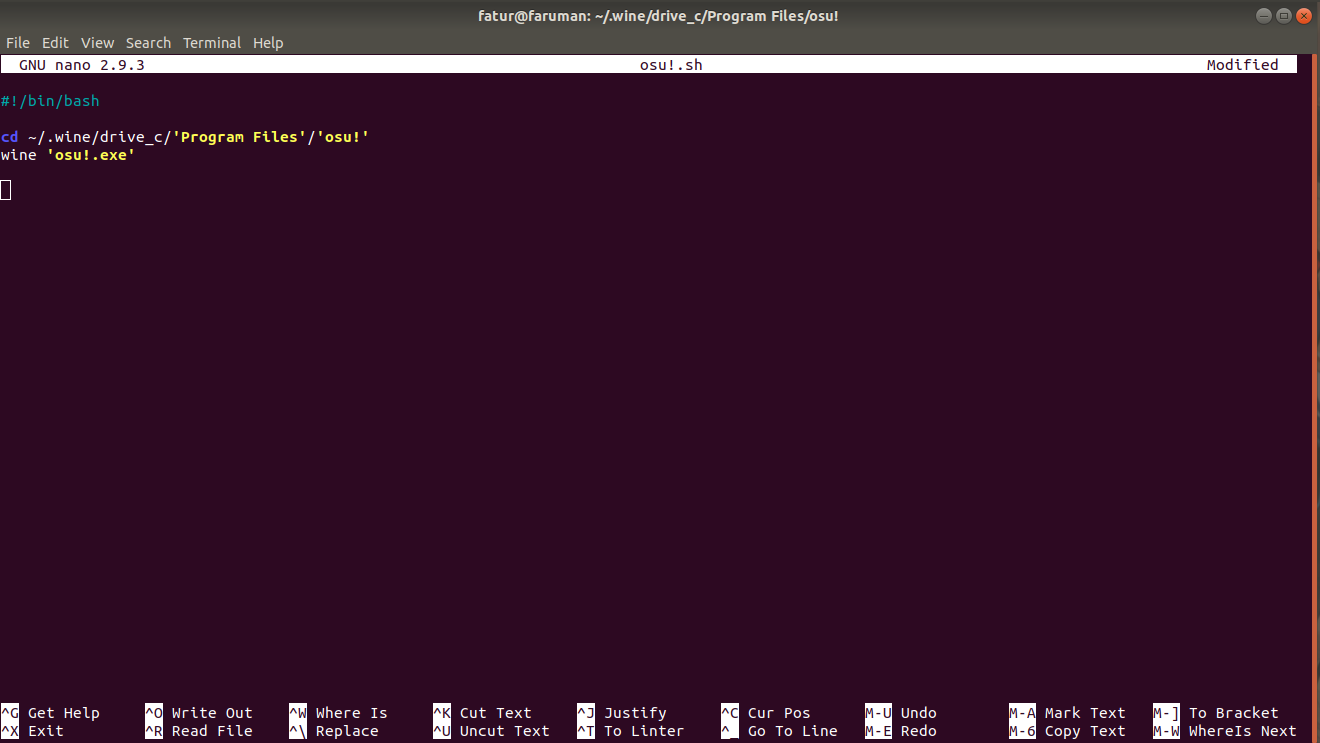The width and height of the screenshot is (1320, 743).
Task: Click the Modified status in nano header
Action: point(1242,65)
